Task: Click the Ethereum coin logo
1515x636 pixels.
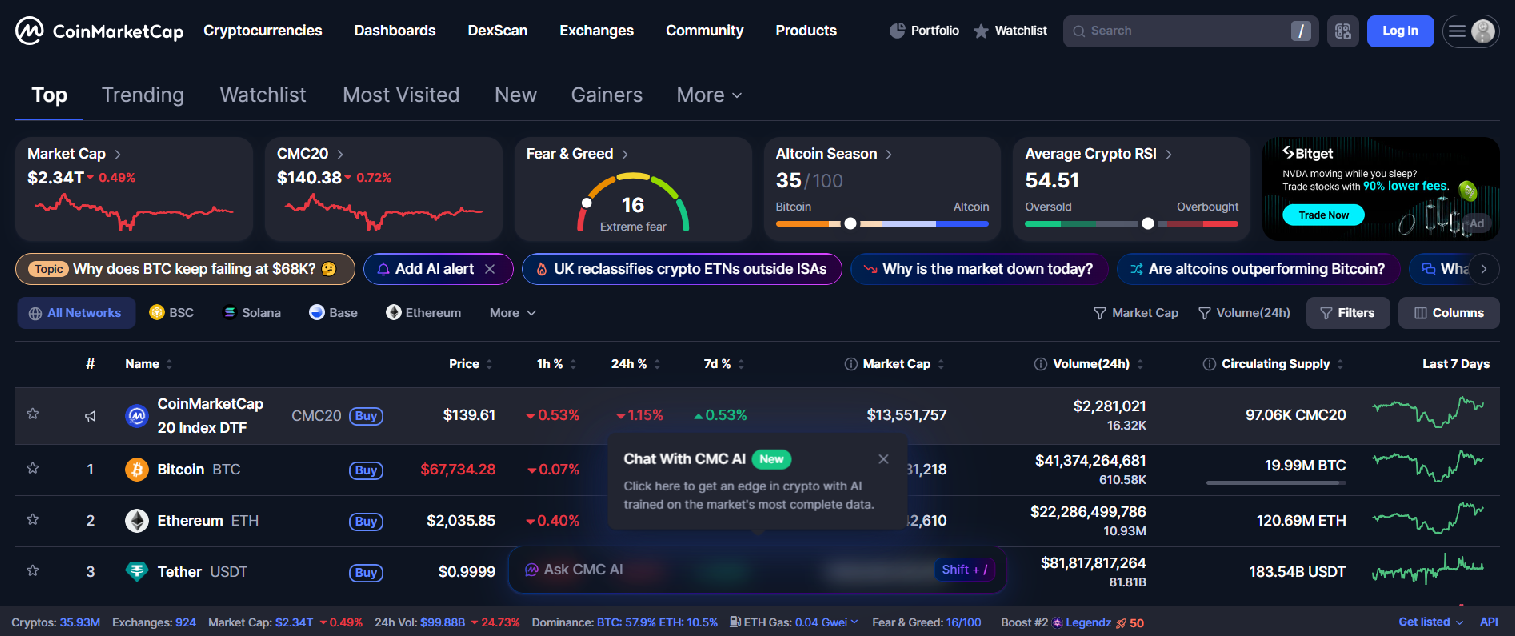Action: (x=137, y=521)
